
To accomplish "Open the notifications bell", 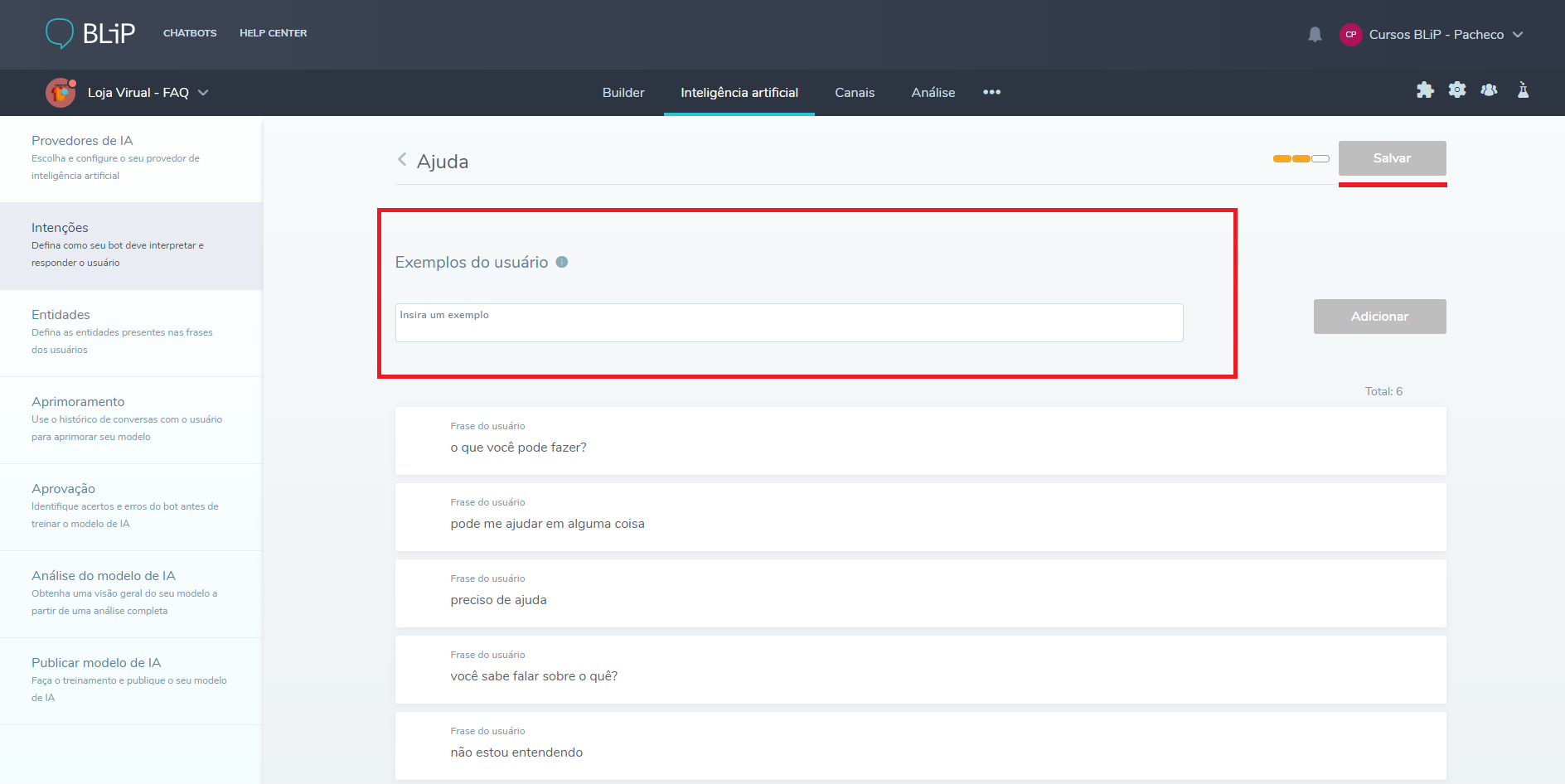I will 1315,35.
